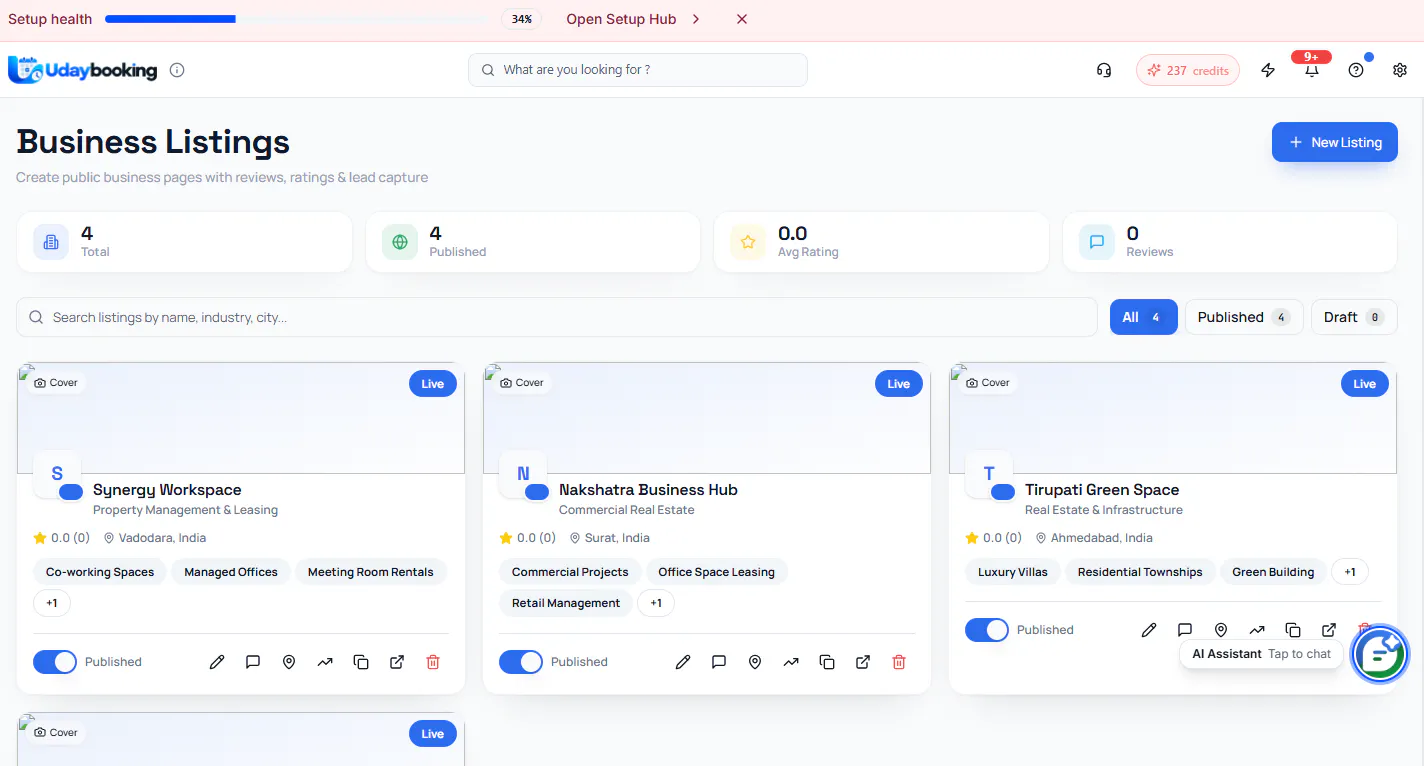Open Synergy Workspace public page in new tab

click(x=397, y=662)
